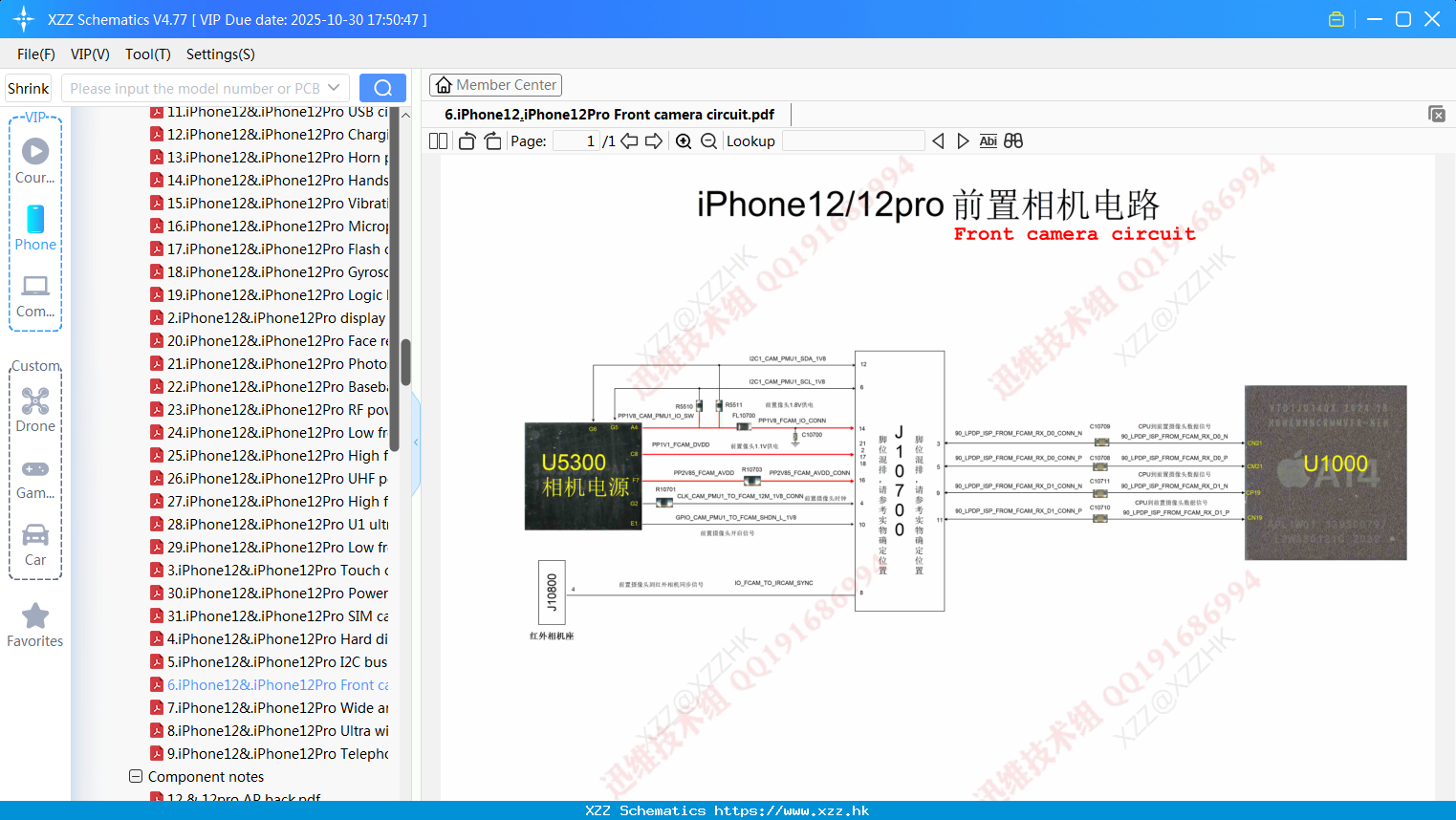Open the shop bag icon in title bar
Viewport: 1456px width, 820px height.
pos(1336,19)
